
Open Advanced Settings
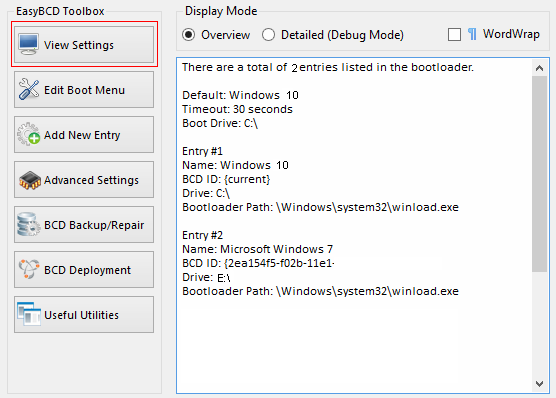coord(84,180)
